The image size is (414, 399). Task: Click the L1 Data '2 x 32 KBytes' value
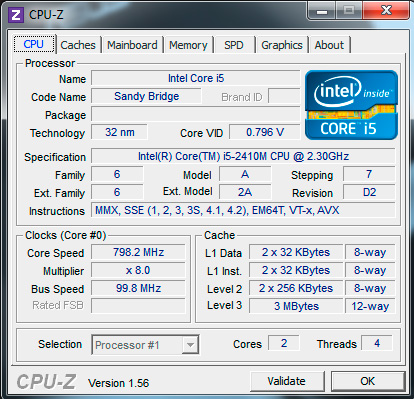click(x=296, y=252)
